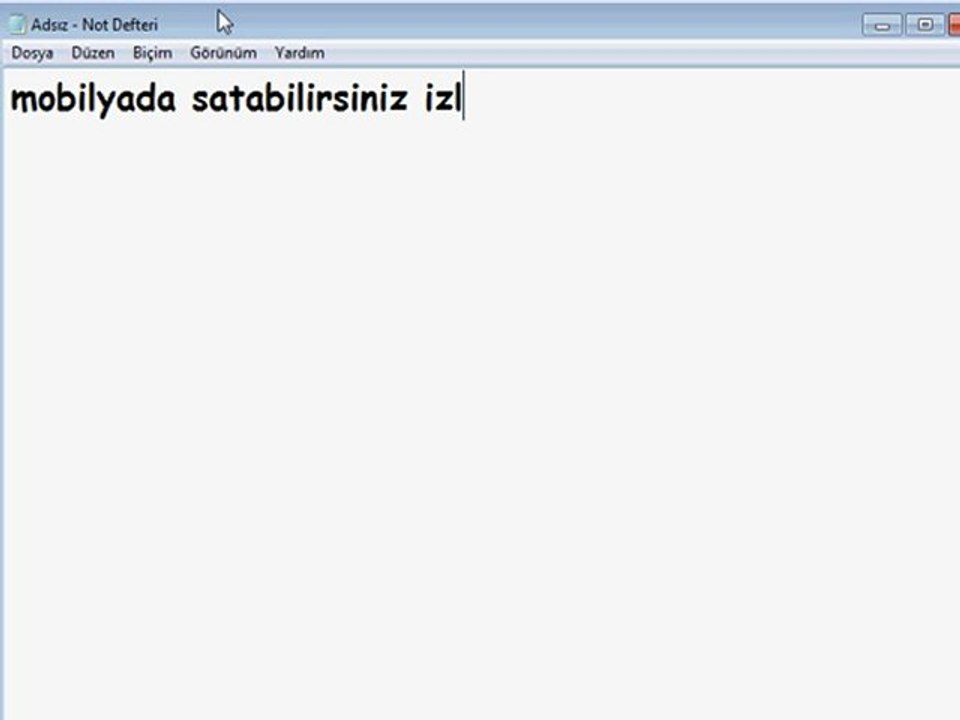Place cursor inside the word 'mobilyada'
960x720 pixels.
pyautogui.click(x=93, y=99)
